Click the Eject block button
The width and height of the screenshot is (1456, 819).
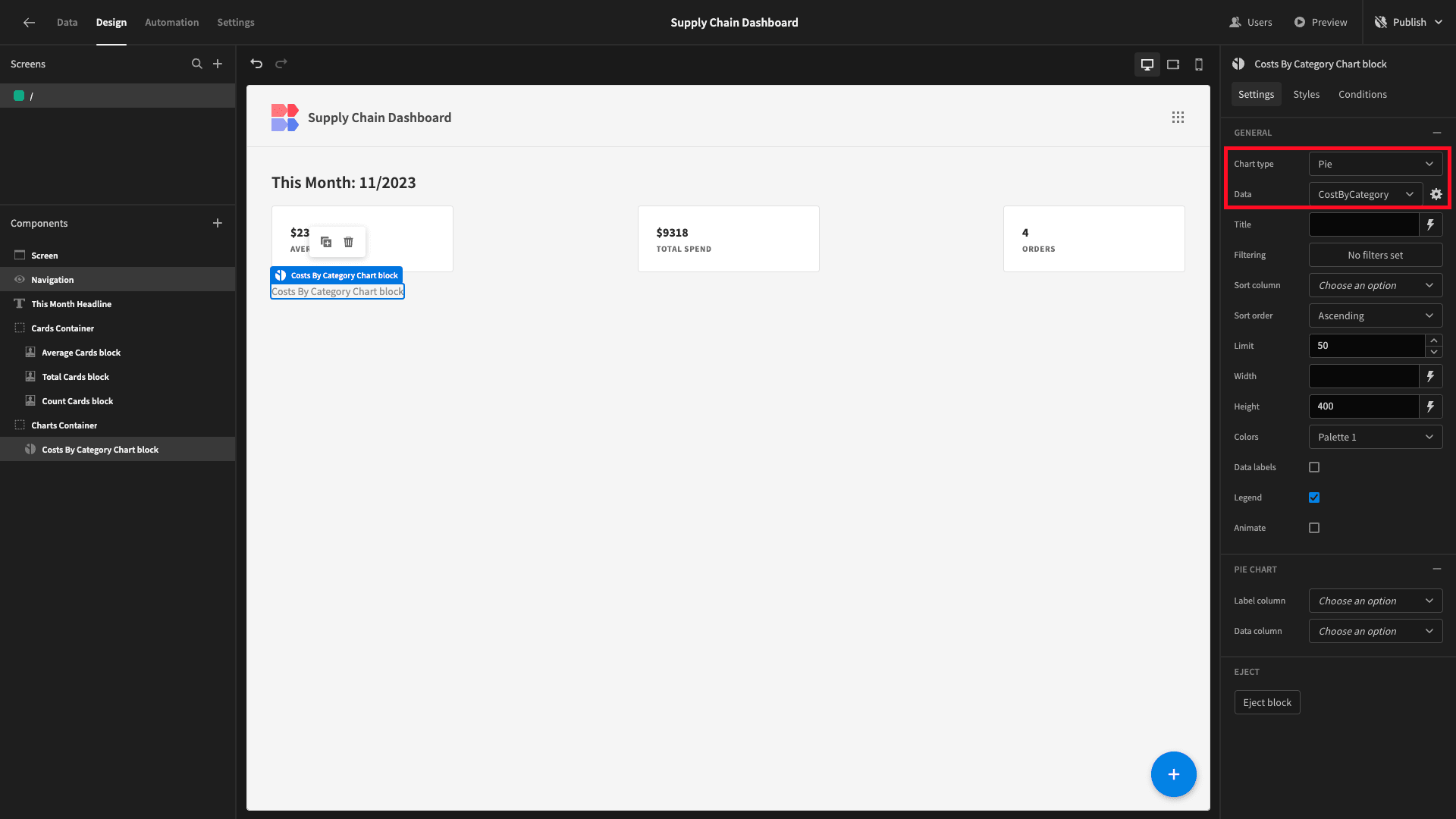1267,702
